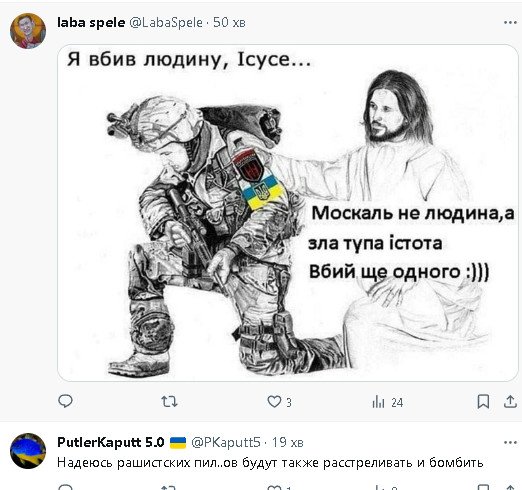Open PutlerKaputt 5.0 profile avatar
Screen dimensions: 522x490
pyautogui.click(x=28, y=451)
